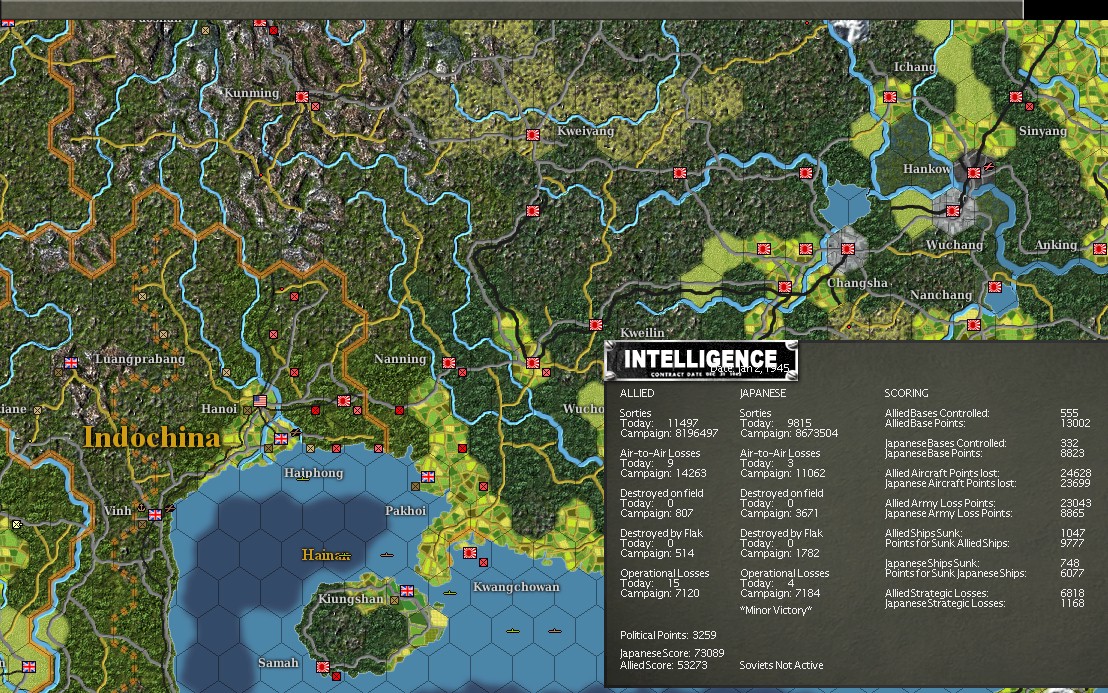Click Japanese Ships Sunk: 748 row
This screenshot has height=693, width=1108.
point(982,564)
